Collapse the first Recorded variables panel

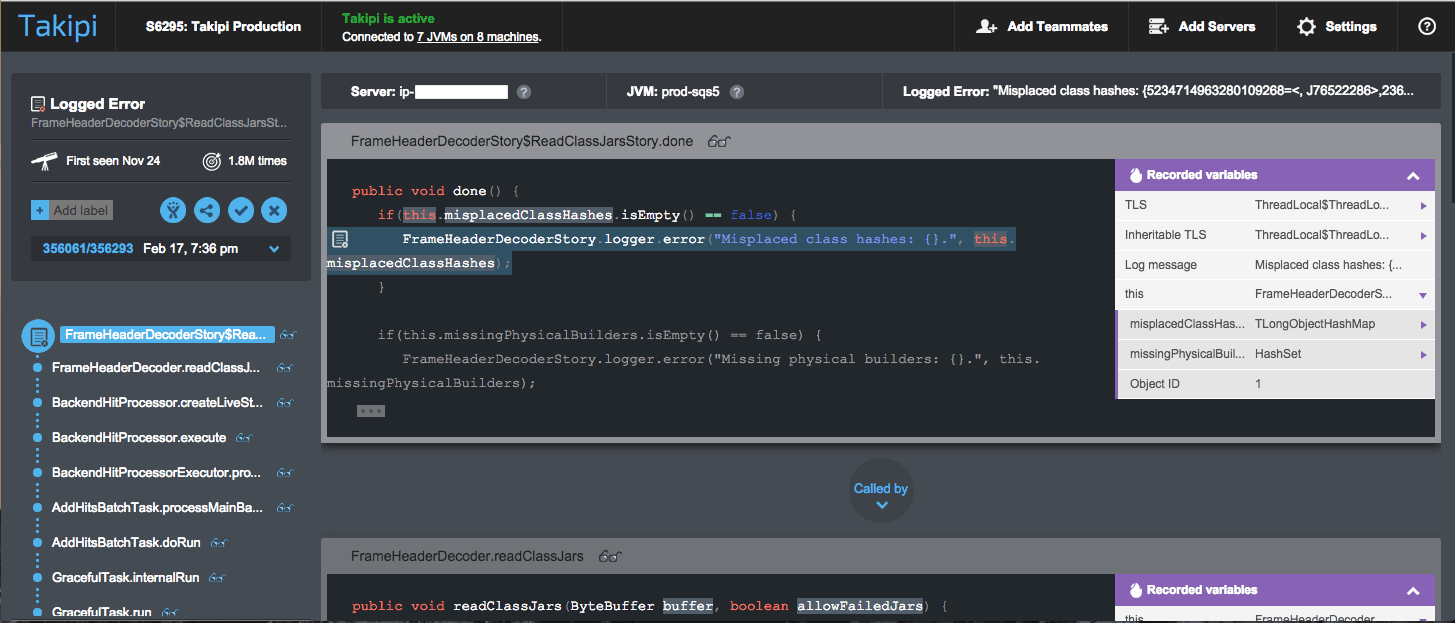click(1412, 176)
